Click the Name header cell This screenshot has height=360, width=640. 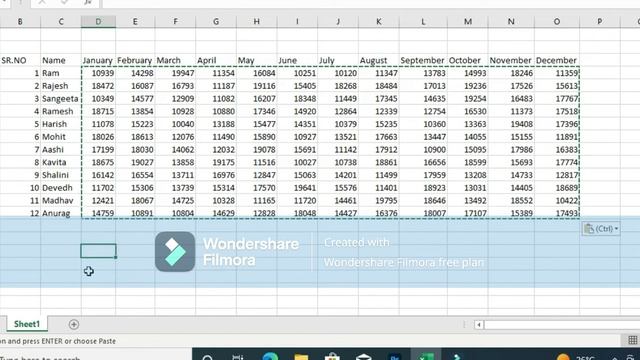(61, 60)
